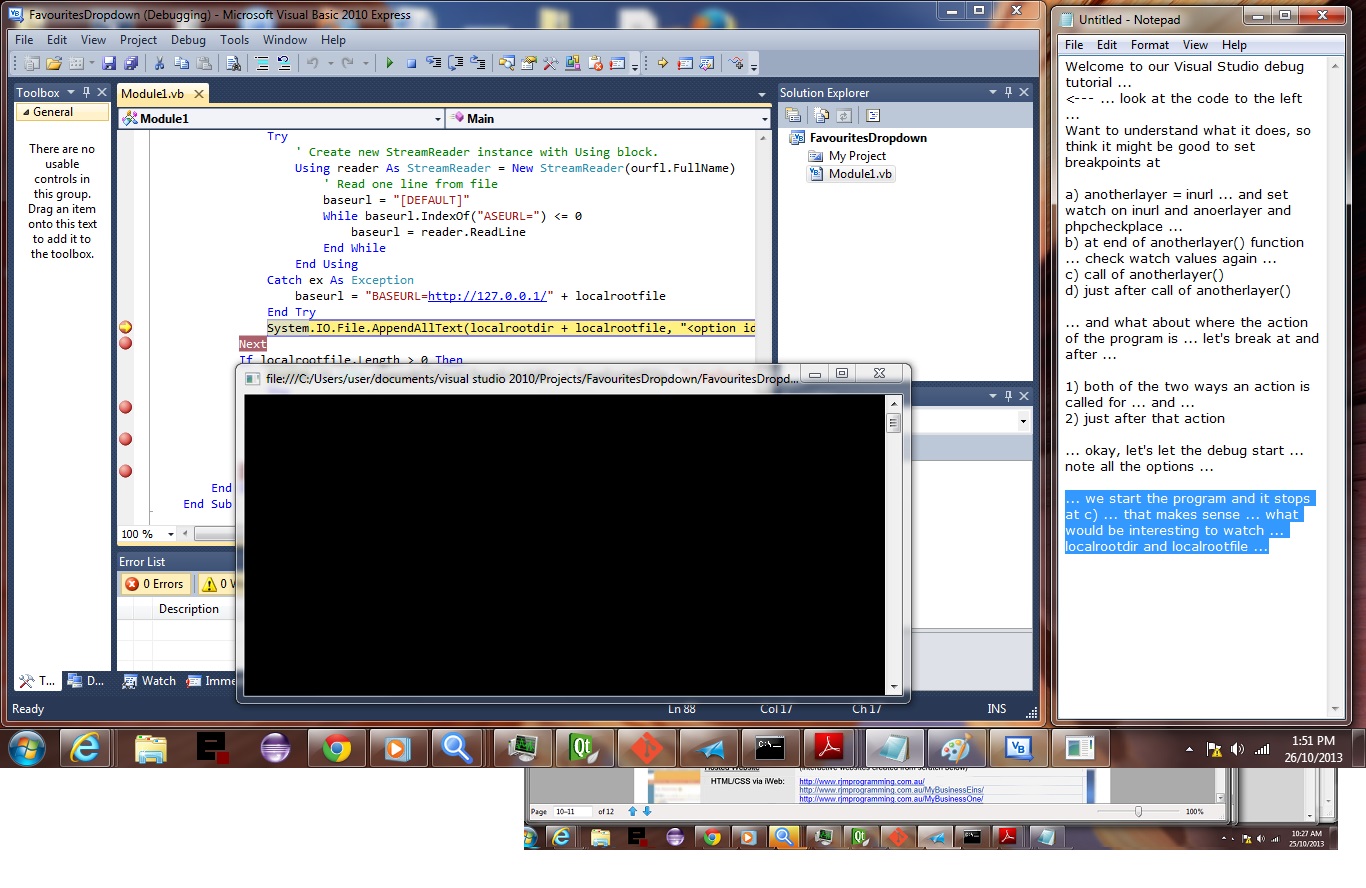Open Object Browser toolbar icon
Screen dimensions: 1366x888
(x=573, y=63)
